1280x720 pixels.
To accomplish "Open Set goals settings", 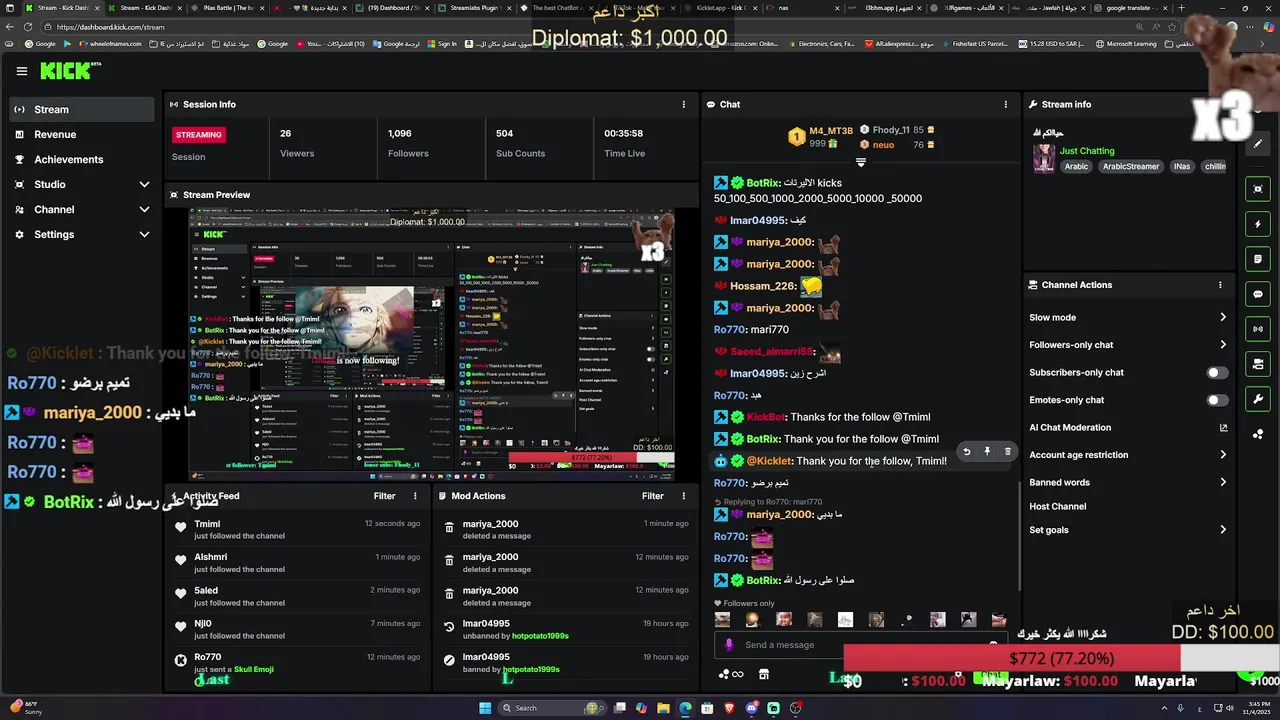I will click(1127, 530).
